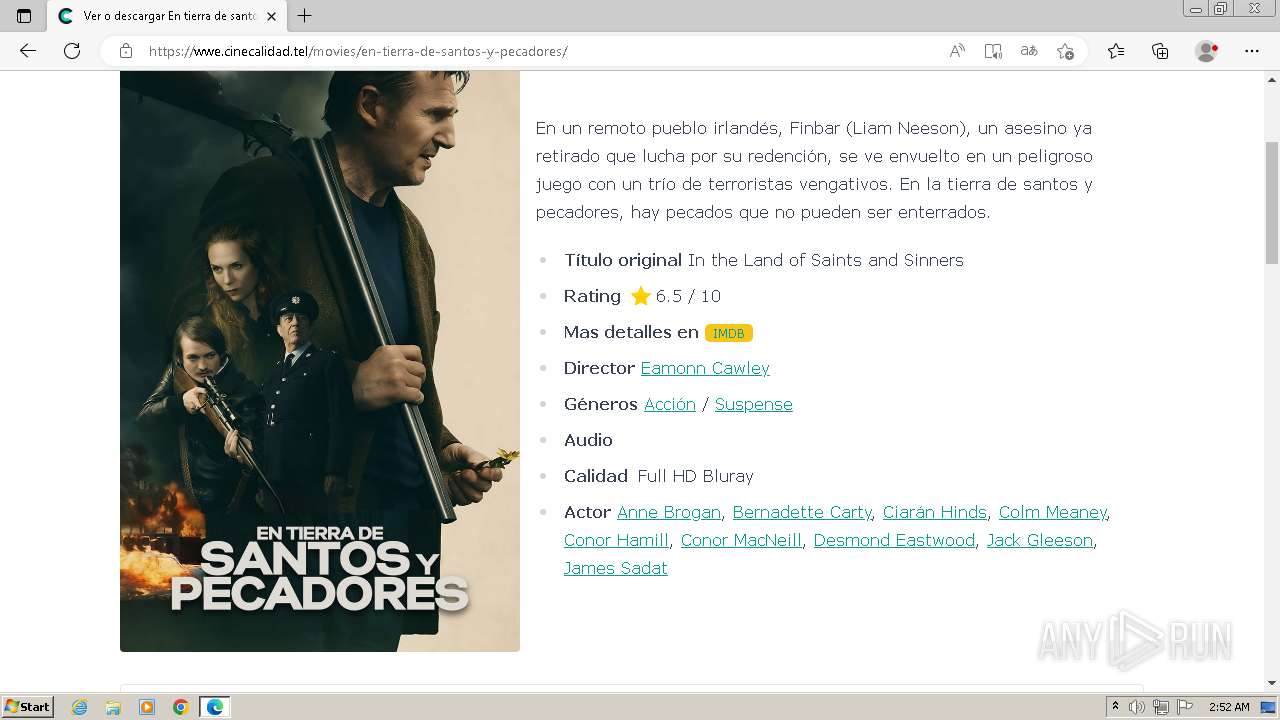Open actor Conor MacNeill link
Image resolution: width=1280 pixels, height=720 pixels.
point(741,540)
